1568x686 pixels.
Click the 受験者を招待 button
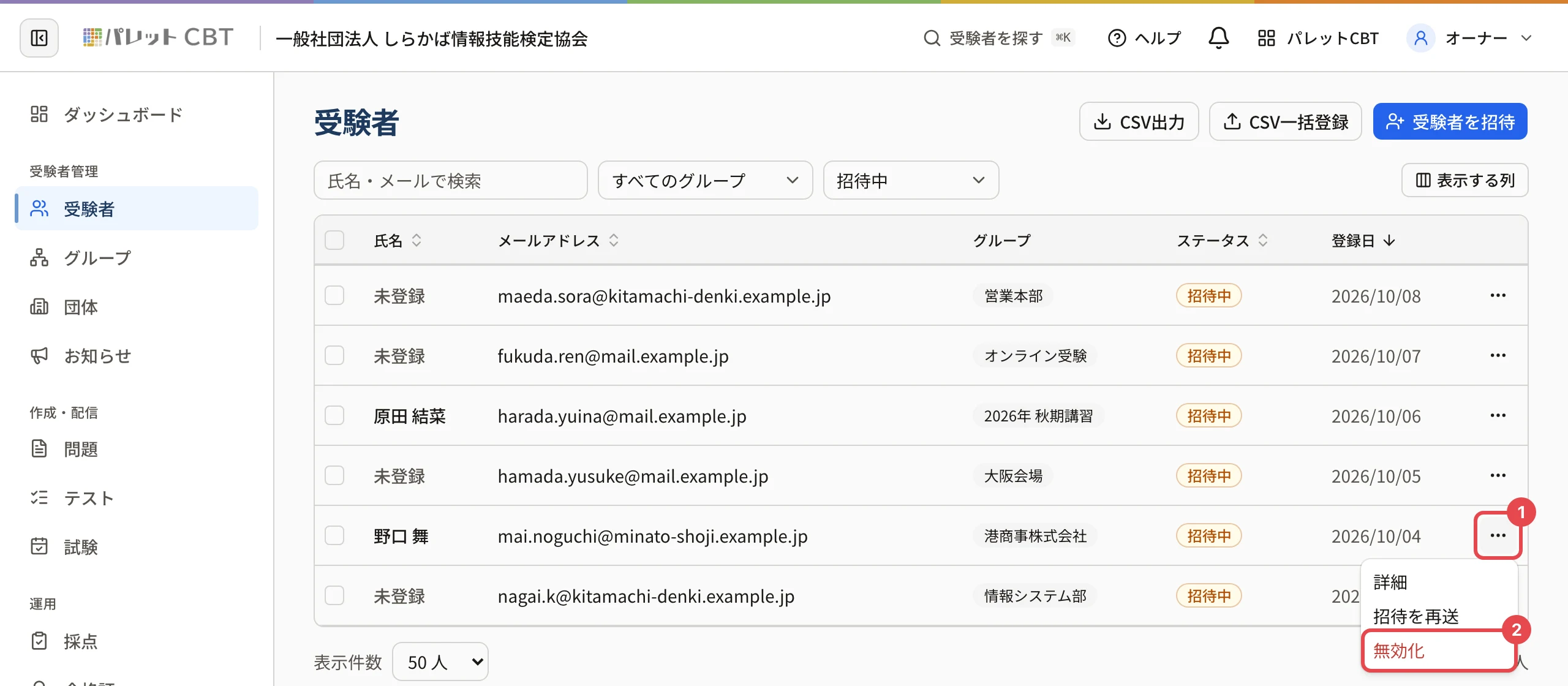[x=1450, y=121]
